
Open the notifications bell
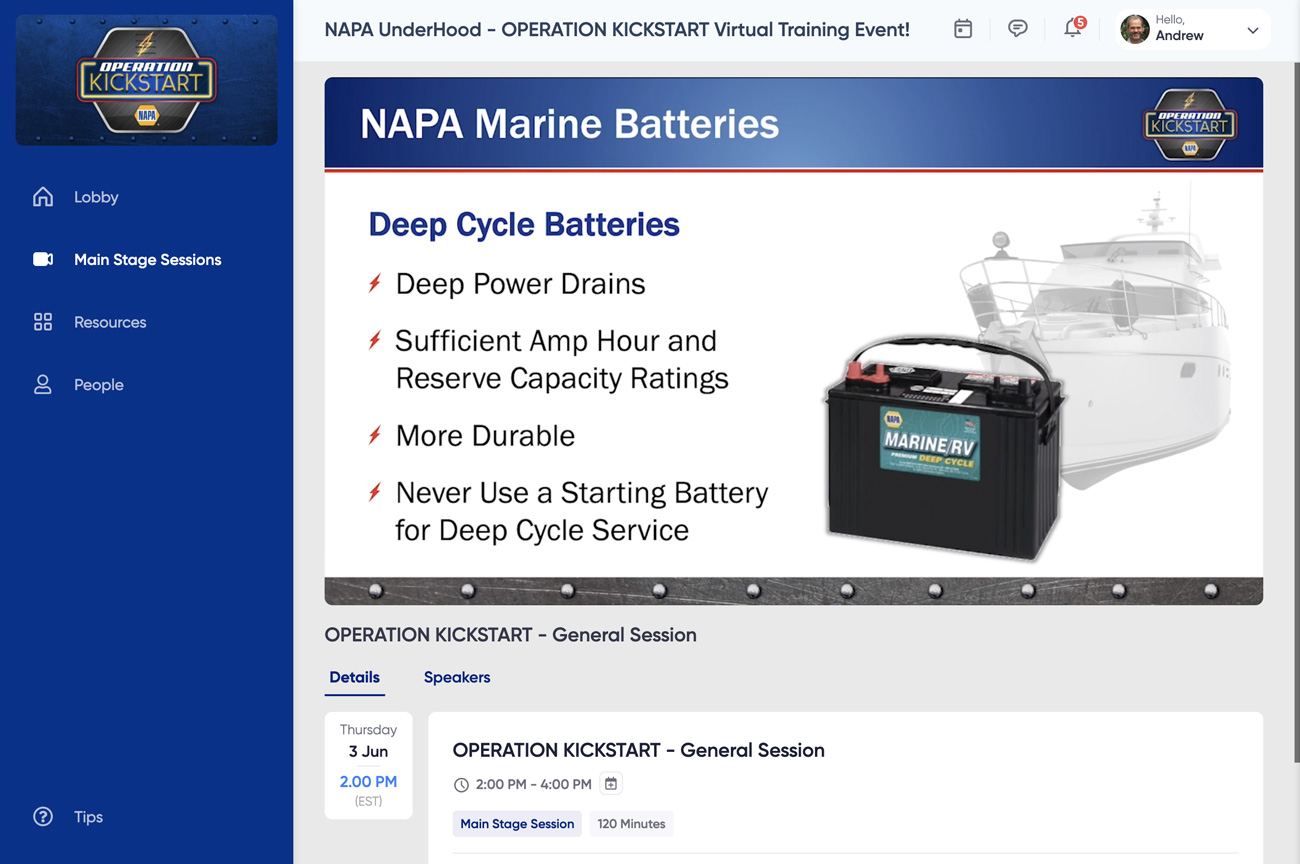click(x=1072, y=29)
